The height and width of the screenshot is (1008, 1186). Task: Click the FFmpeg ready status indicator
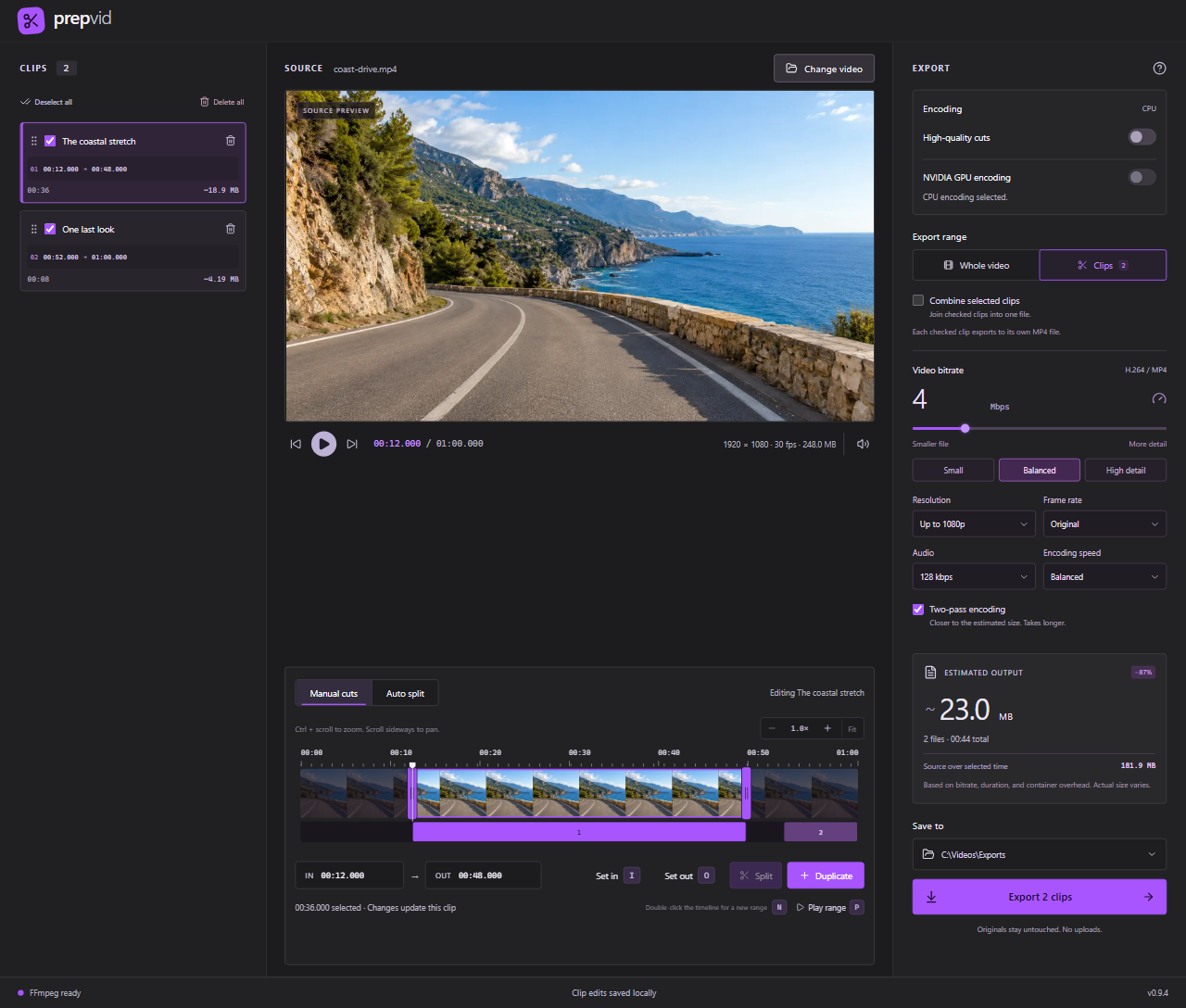click(50, 993)
